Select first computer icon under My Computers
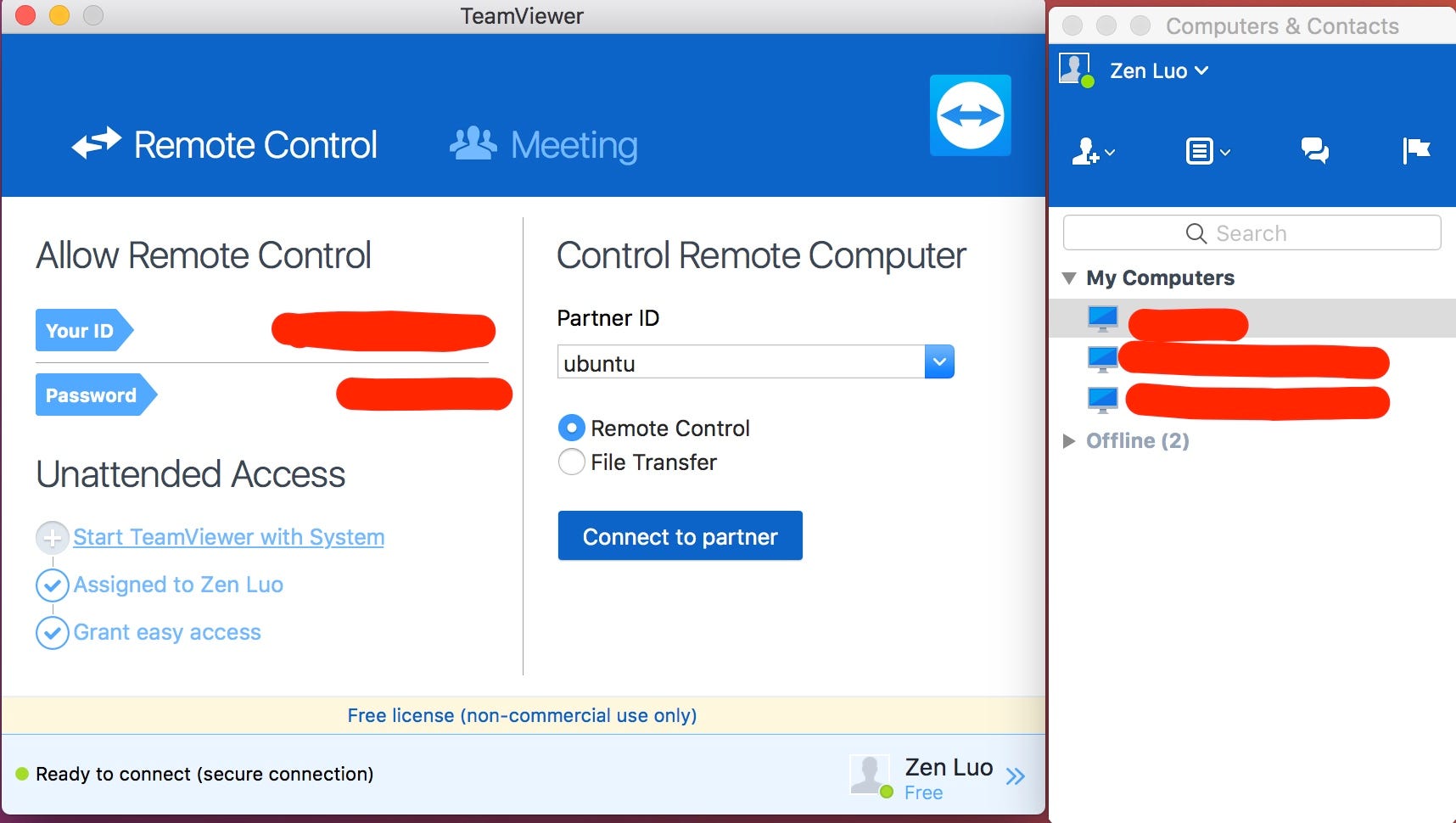Screen dimensions: 1456x823 pyautogui.click(x=1102, y=319)
